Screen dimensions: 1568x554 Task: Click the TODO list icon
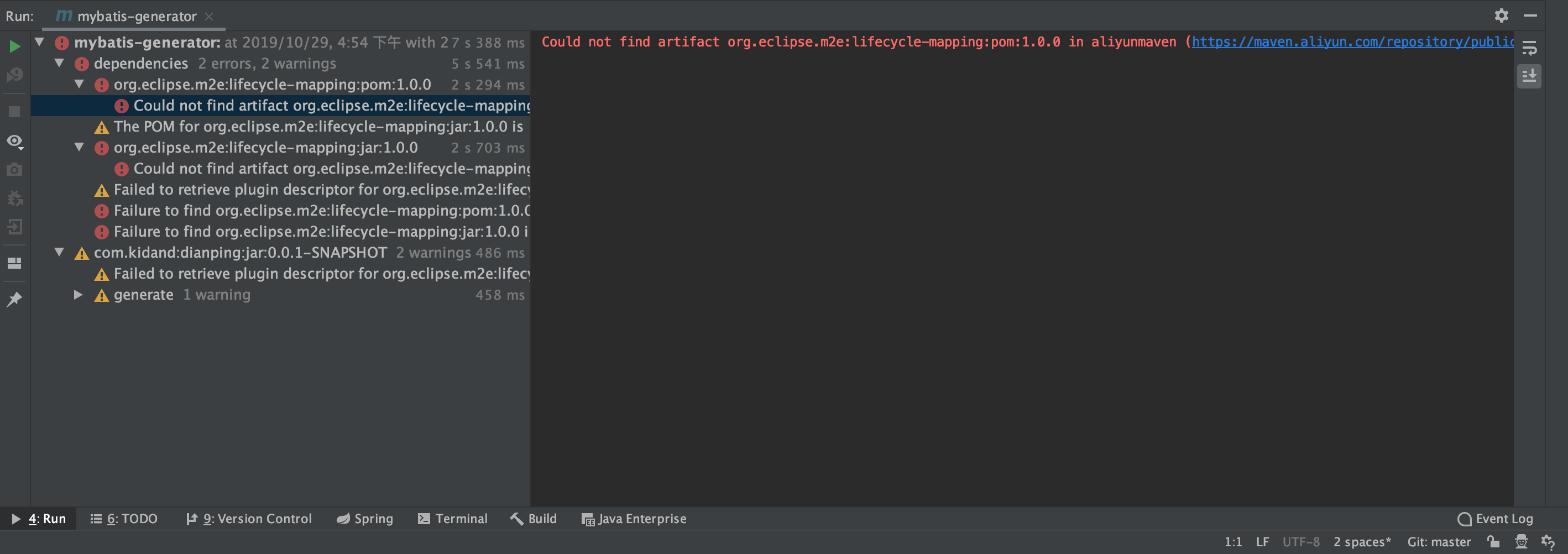point(96,518)
